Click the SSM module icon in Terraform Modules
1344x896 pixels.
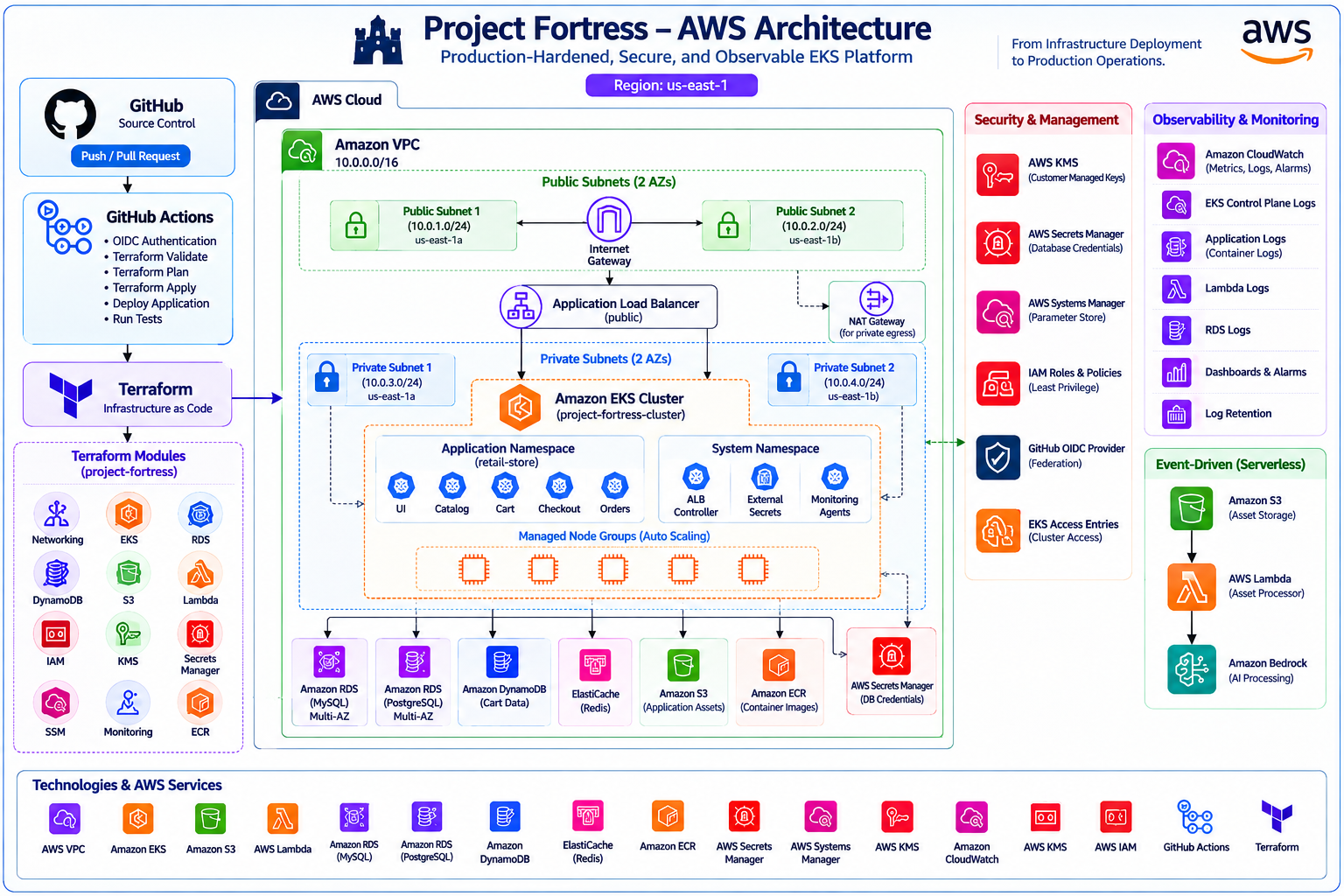pyautogui.click(x=55, y=703)
